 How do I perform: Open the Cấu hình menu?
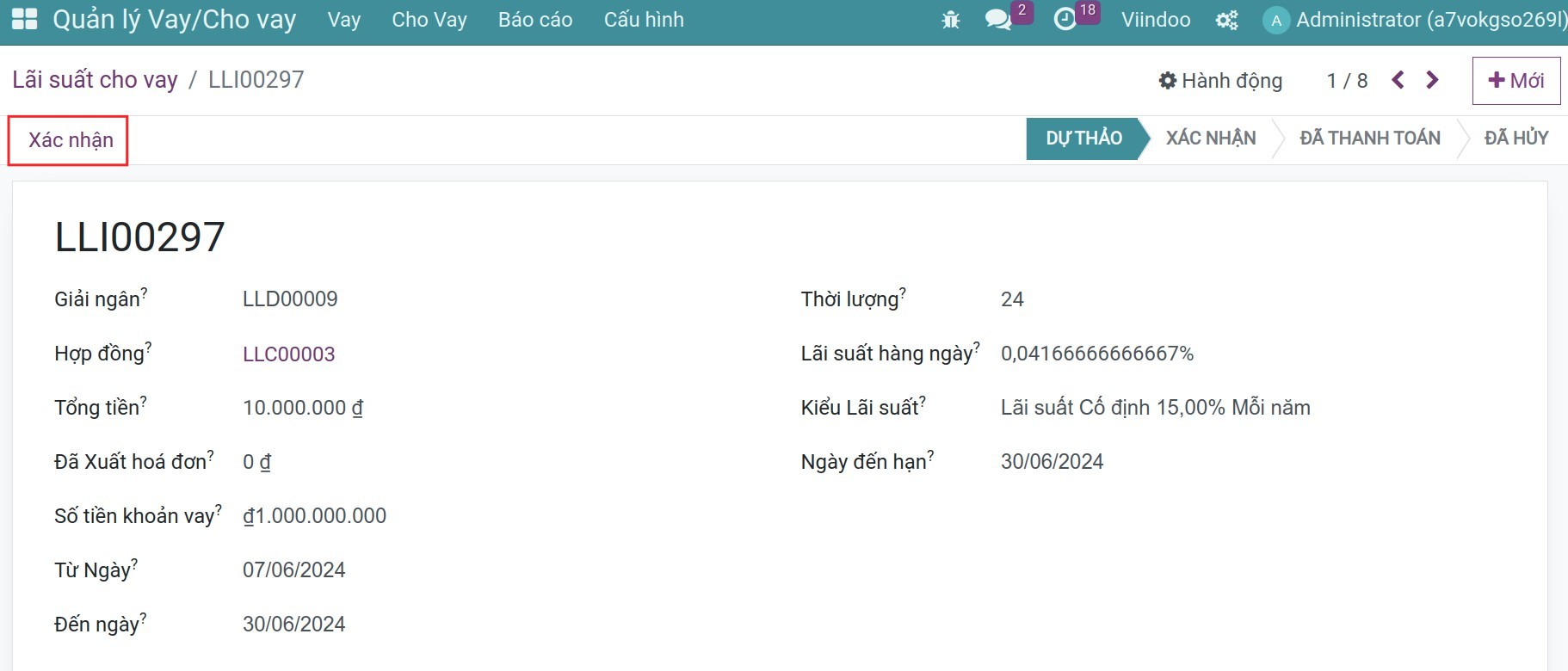click(644, 20)
